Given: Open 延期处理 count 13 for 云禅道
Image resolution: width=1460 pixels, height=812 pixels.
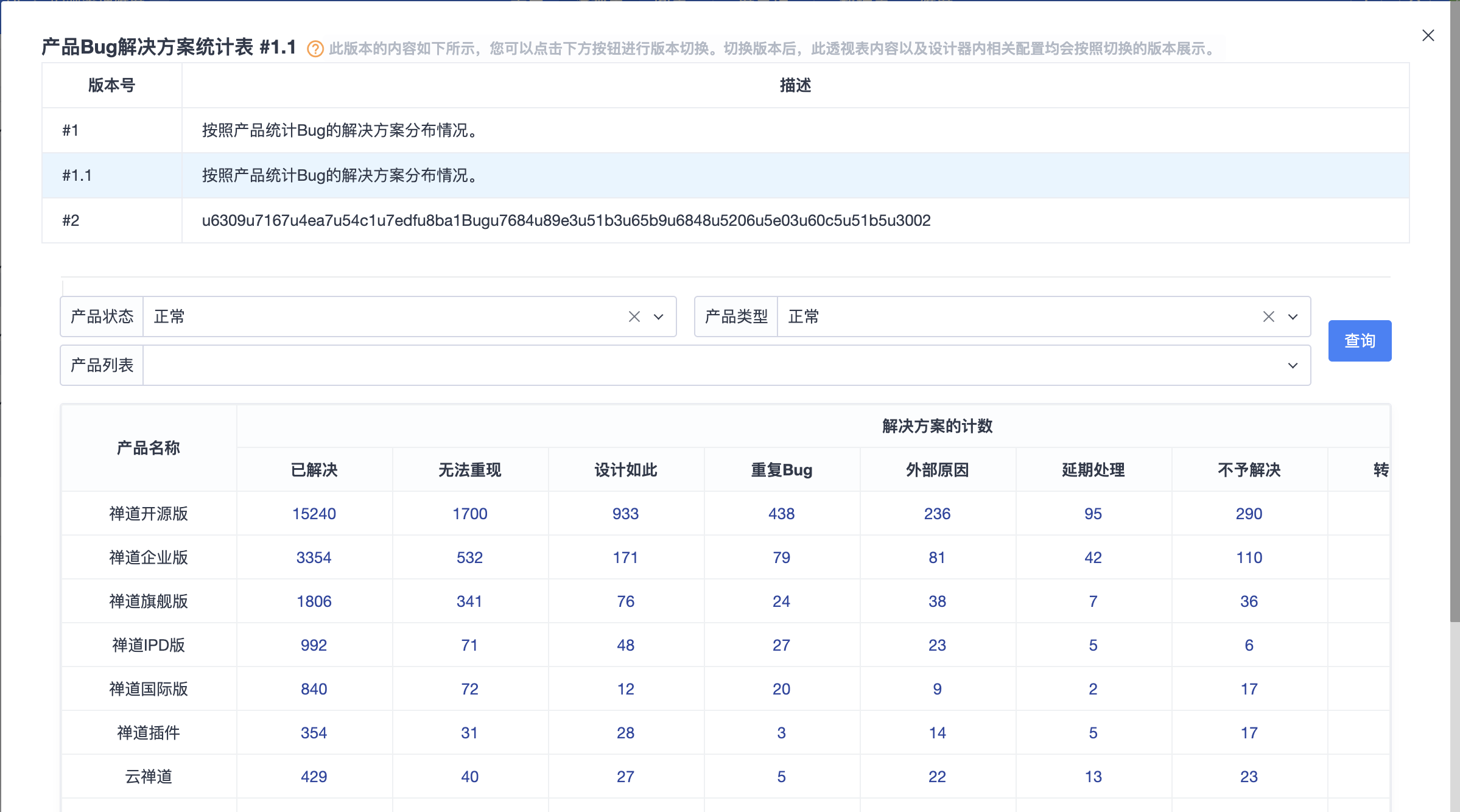Looking at the screenshot, I should (1093, 777).
